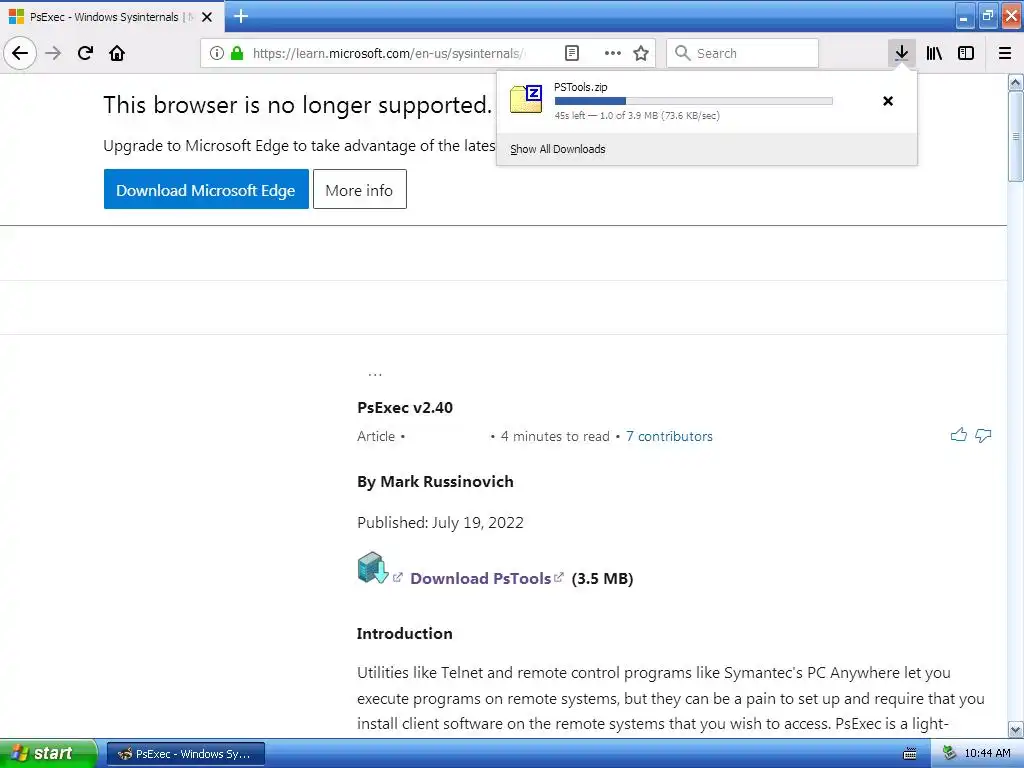Viewport: 1024px width, 768px height.
Task: Toggle the downloads panel arrow button
Action: 901,53
